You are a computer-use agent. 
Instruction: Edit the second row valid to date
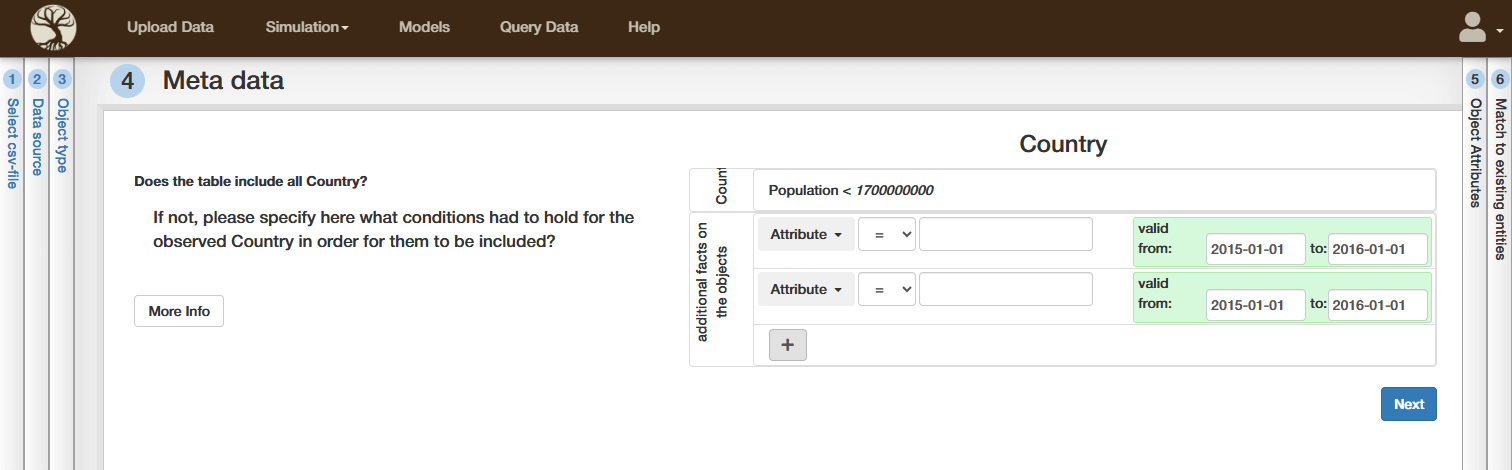1377,305
